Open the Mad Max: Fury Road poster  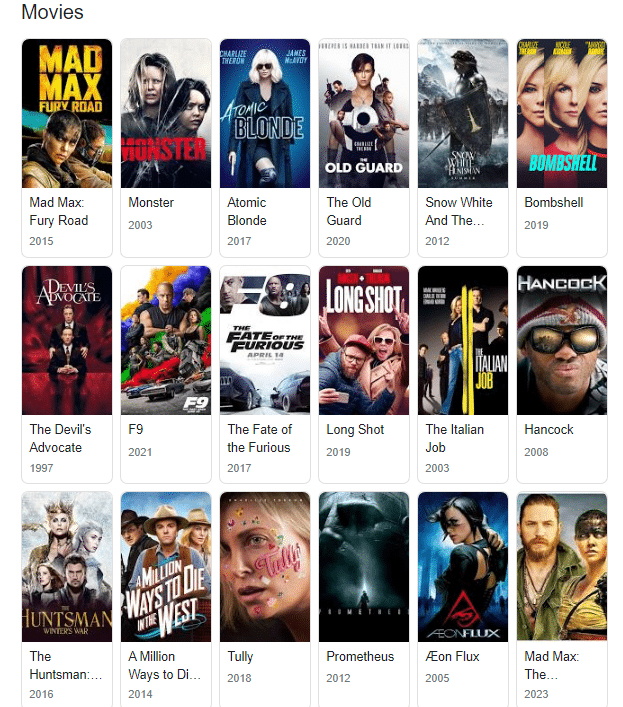(67, 113)
